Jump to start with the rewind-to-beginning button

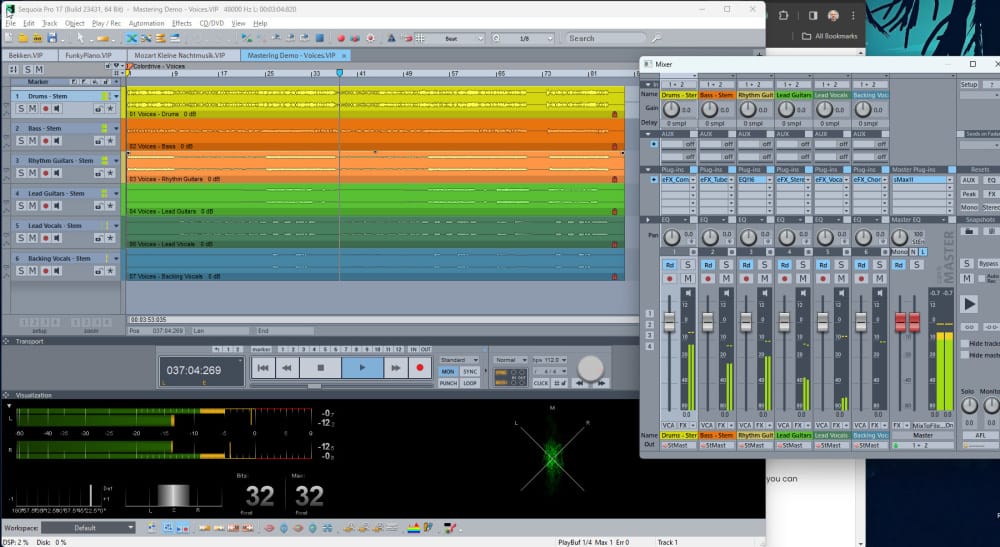(x=262, y=368)
